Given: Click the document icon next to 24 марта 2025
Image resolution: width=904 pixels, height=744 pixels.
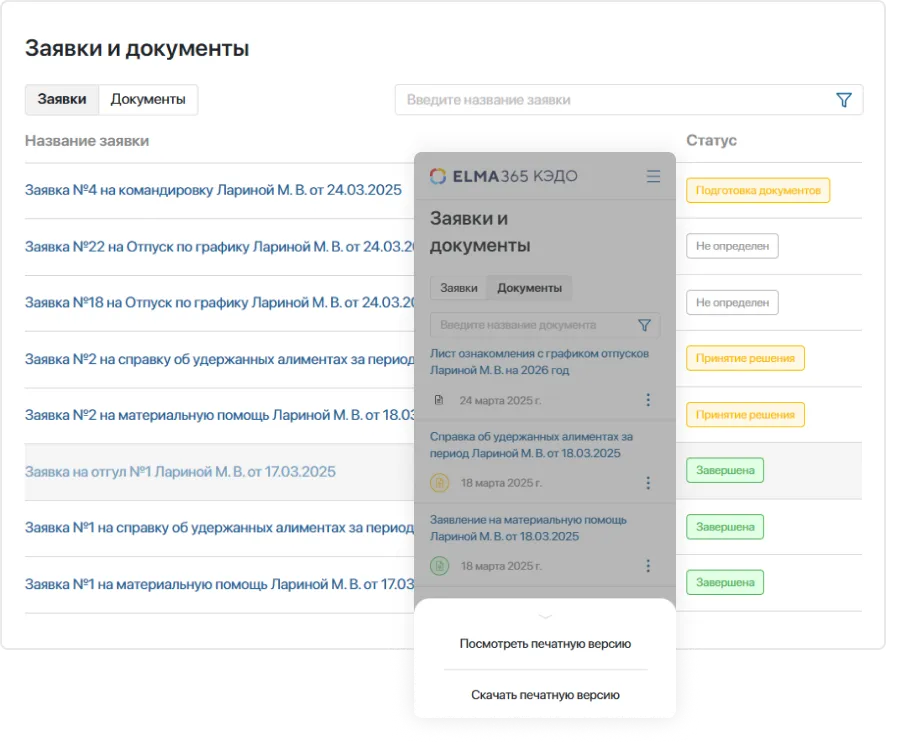Looking at the screenshot, I should tap(439, 399).
